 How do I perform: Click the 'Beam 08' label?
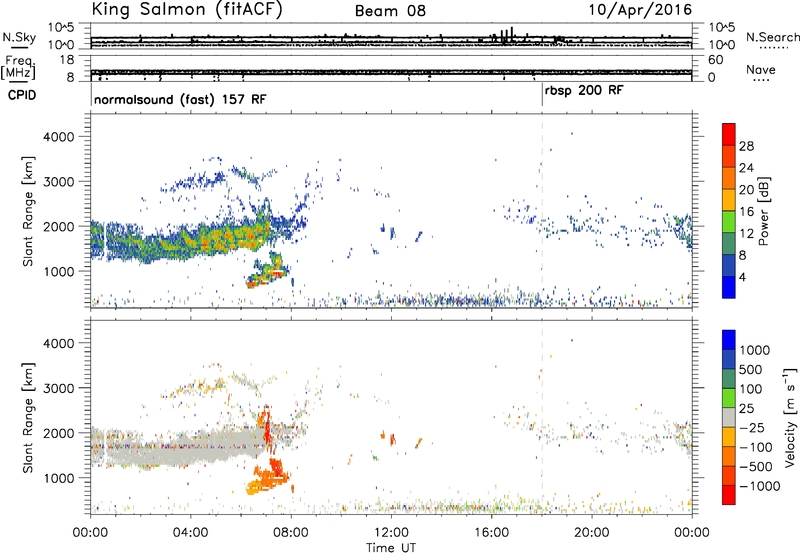point(390,11)
